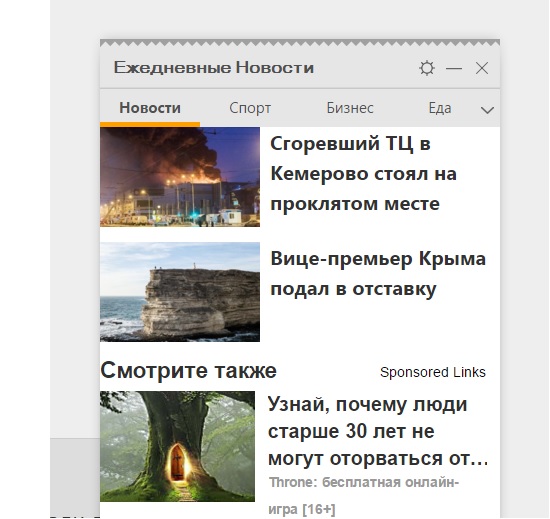This screenshot has height=519, width=550.
Task: Open the Узнай, почему люди старше 30 ad
Action: [378, 431]
